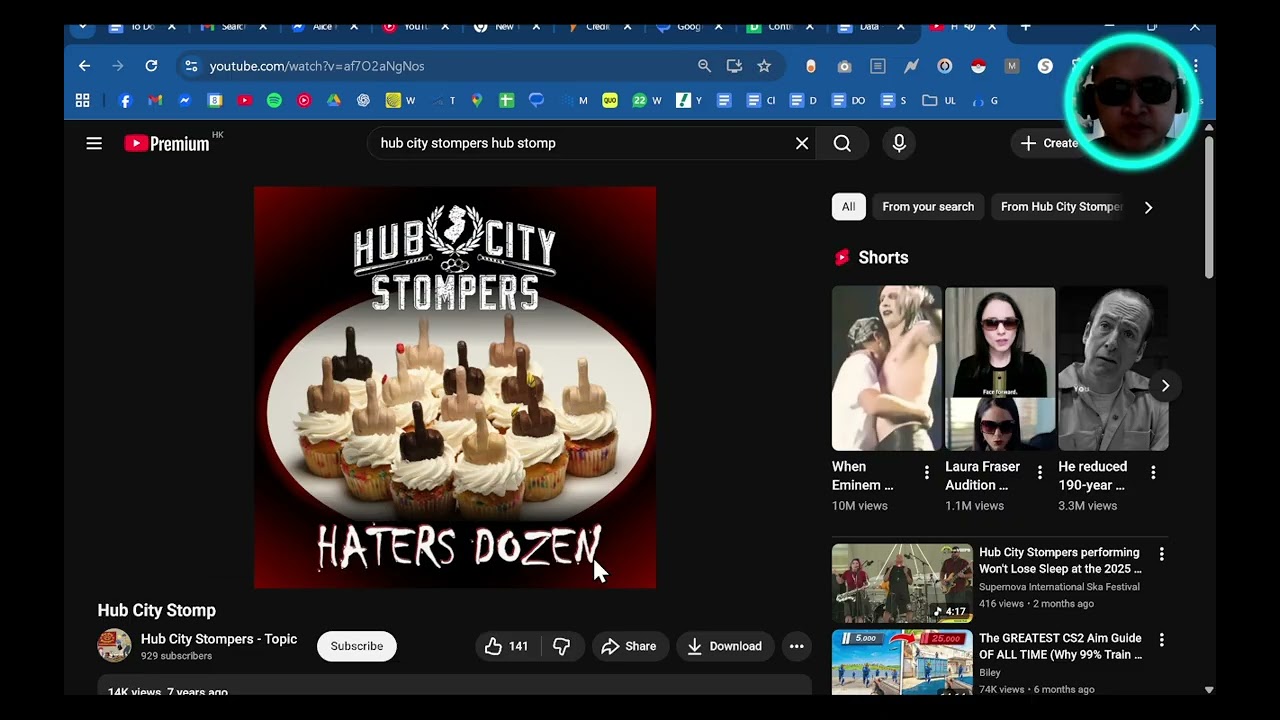Open ska festival performance video thumbnail
This screenshot has height=720, width=1280.
[x=902, y=583]
